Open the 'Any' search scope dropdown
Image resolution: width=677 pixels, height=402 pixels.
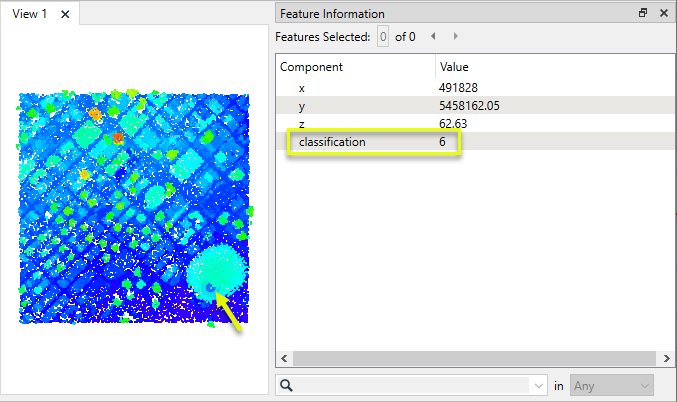(x=610, y=385)
